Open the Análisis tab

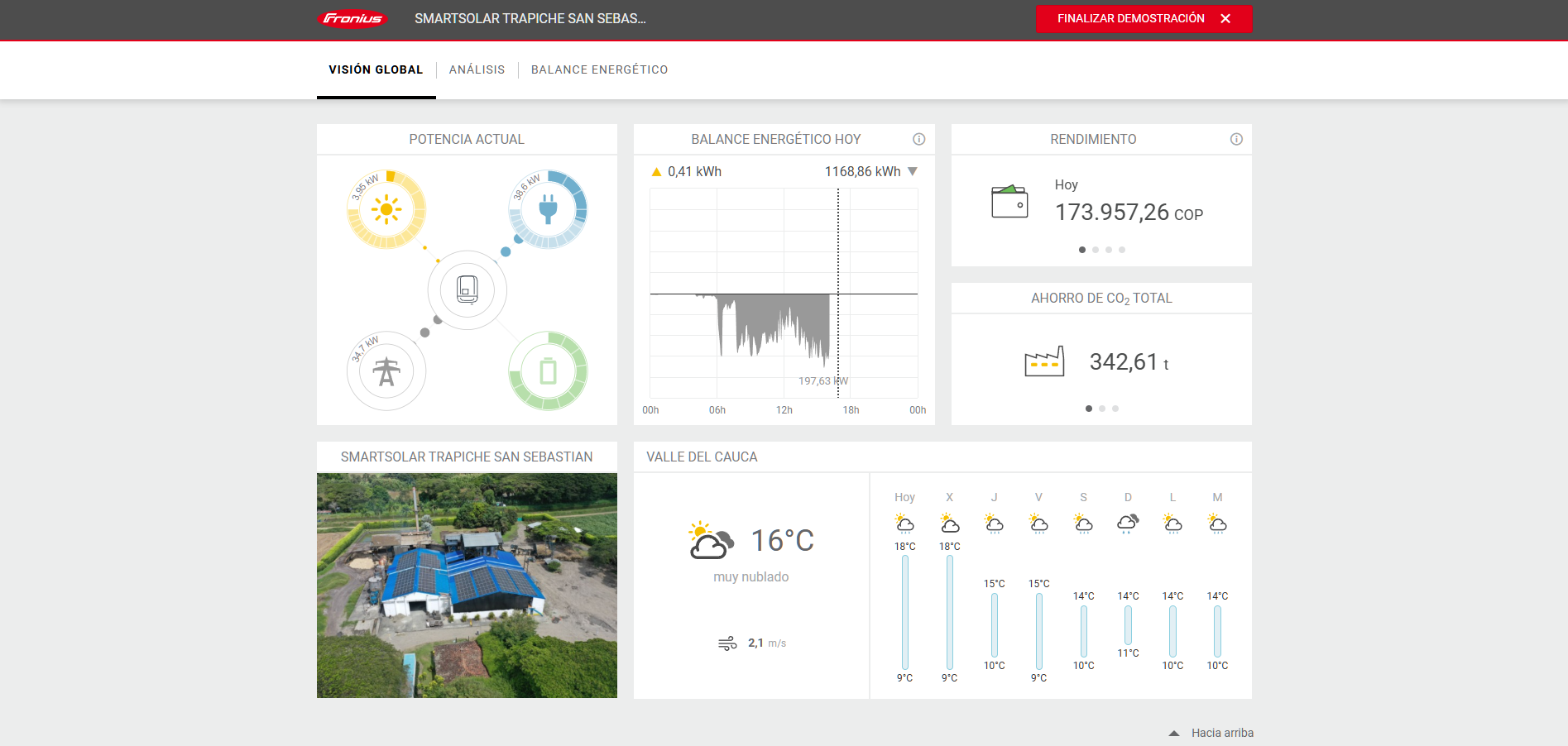point(477,69)
